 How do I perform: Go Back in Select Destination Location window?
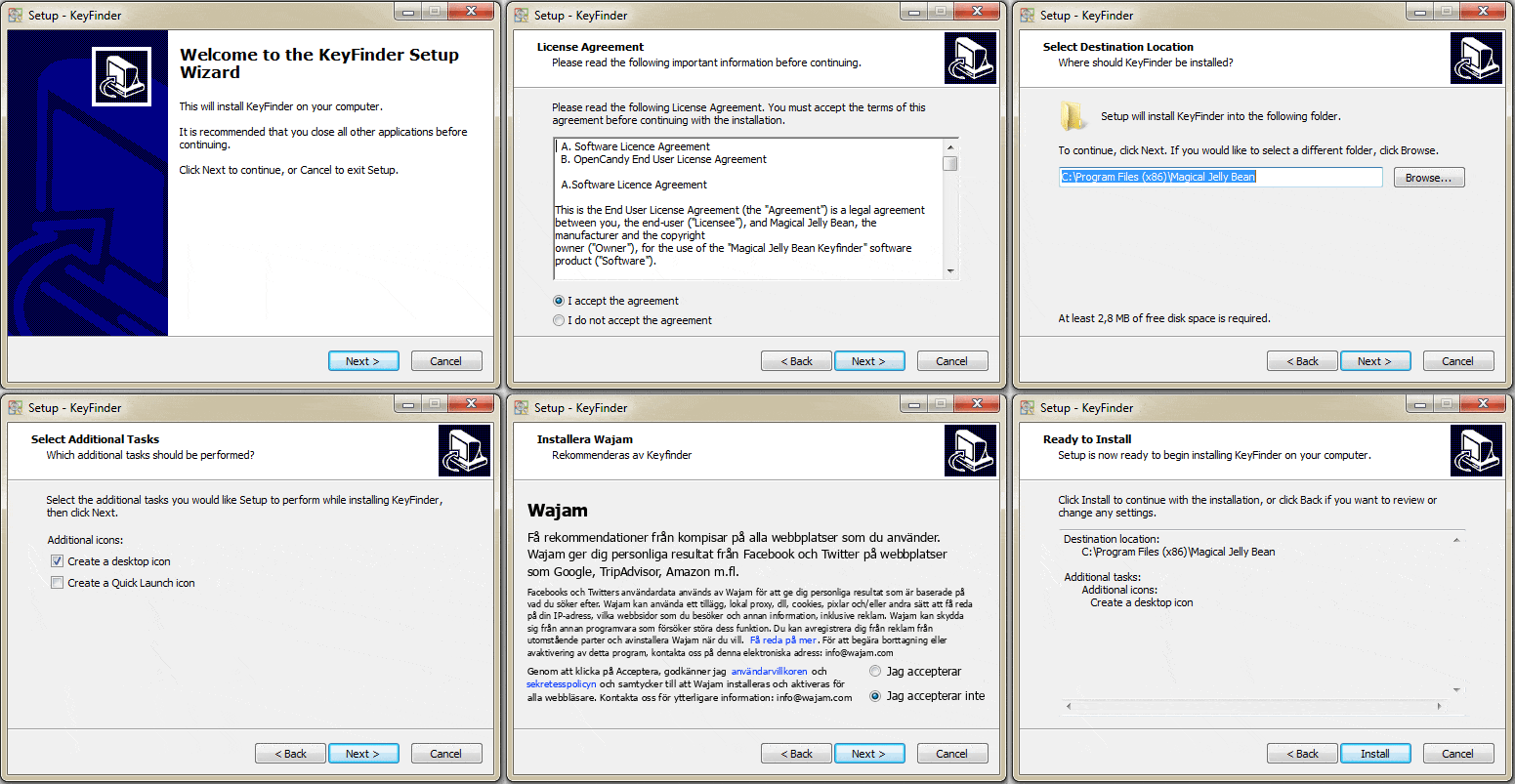(1302, 360)
